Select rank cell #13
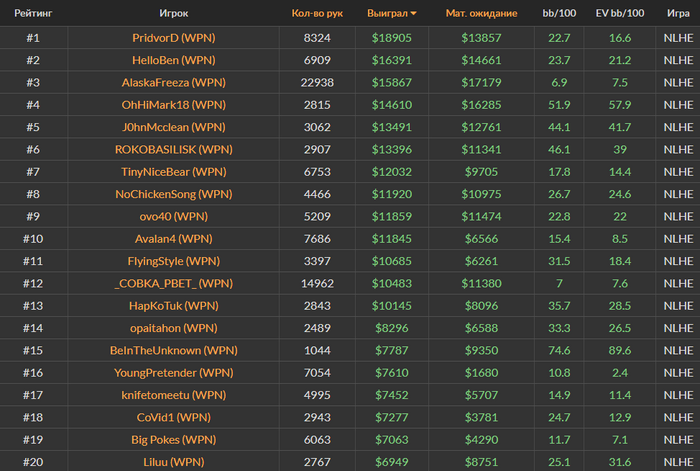This screenshot has width=700, height=471. (33, 306)
